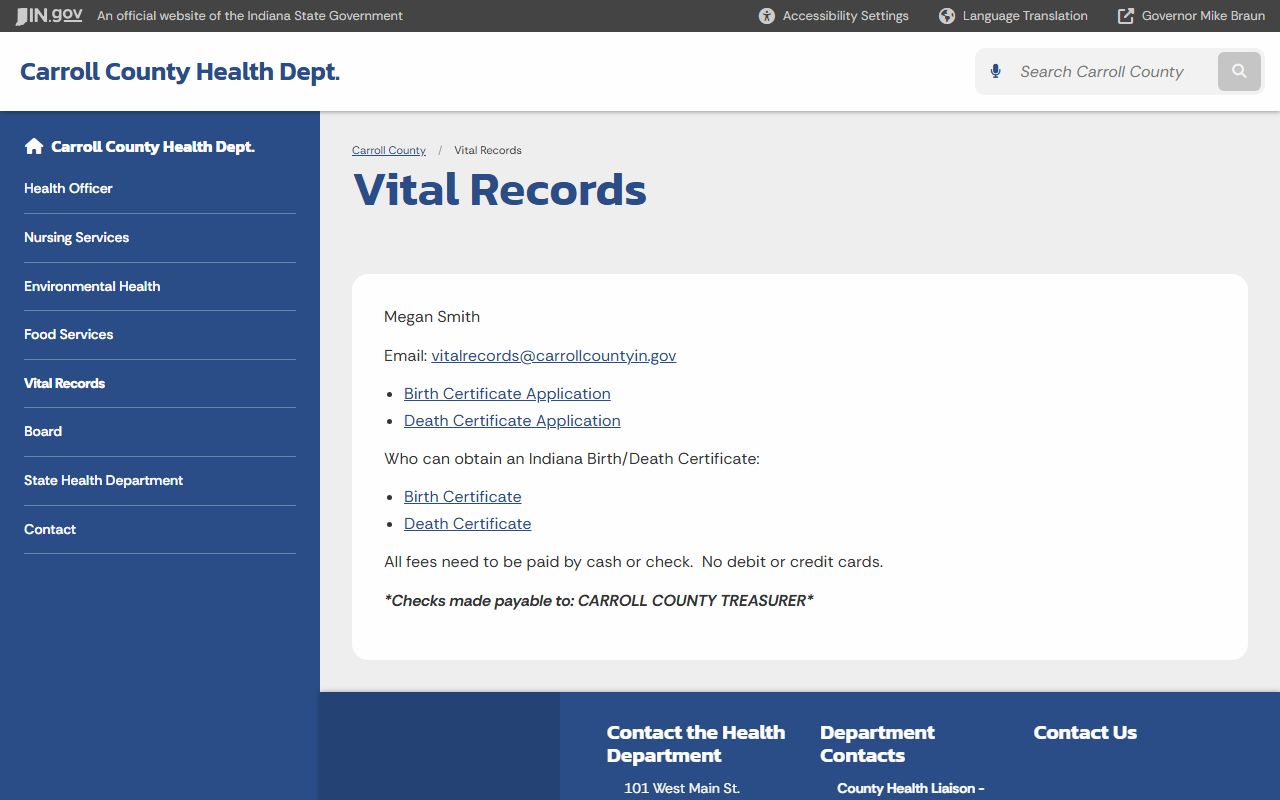The width and height of the screenshot is (1280, 800).
Task: Click Contact Us footer heading
Action: pyautogui.click(x=1085, y=732)
